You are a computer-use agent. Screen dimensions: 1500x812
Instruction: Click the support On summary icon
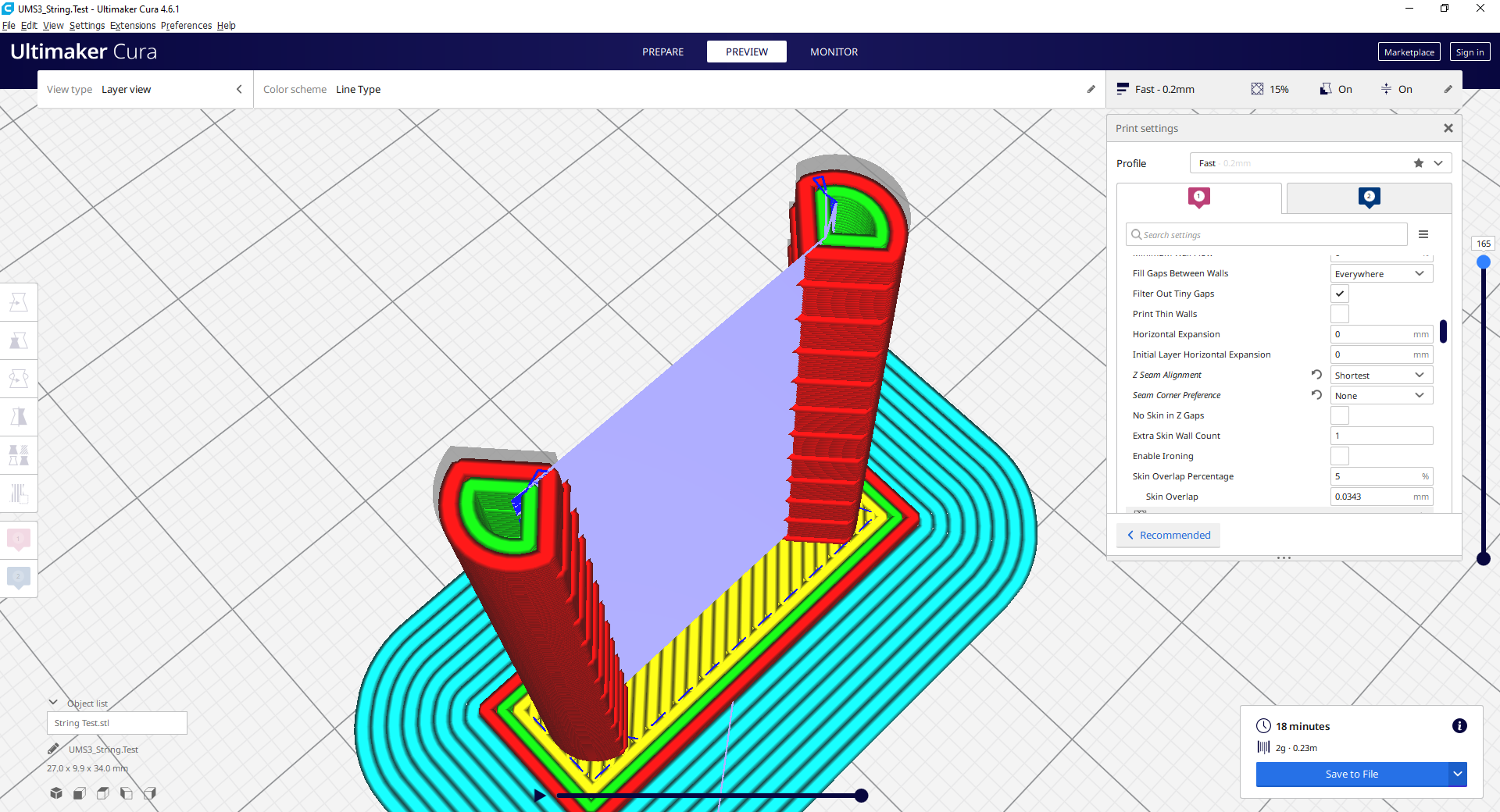(1326, 89)
